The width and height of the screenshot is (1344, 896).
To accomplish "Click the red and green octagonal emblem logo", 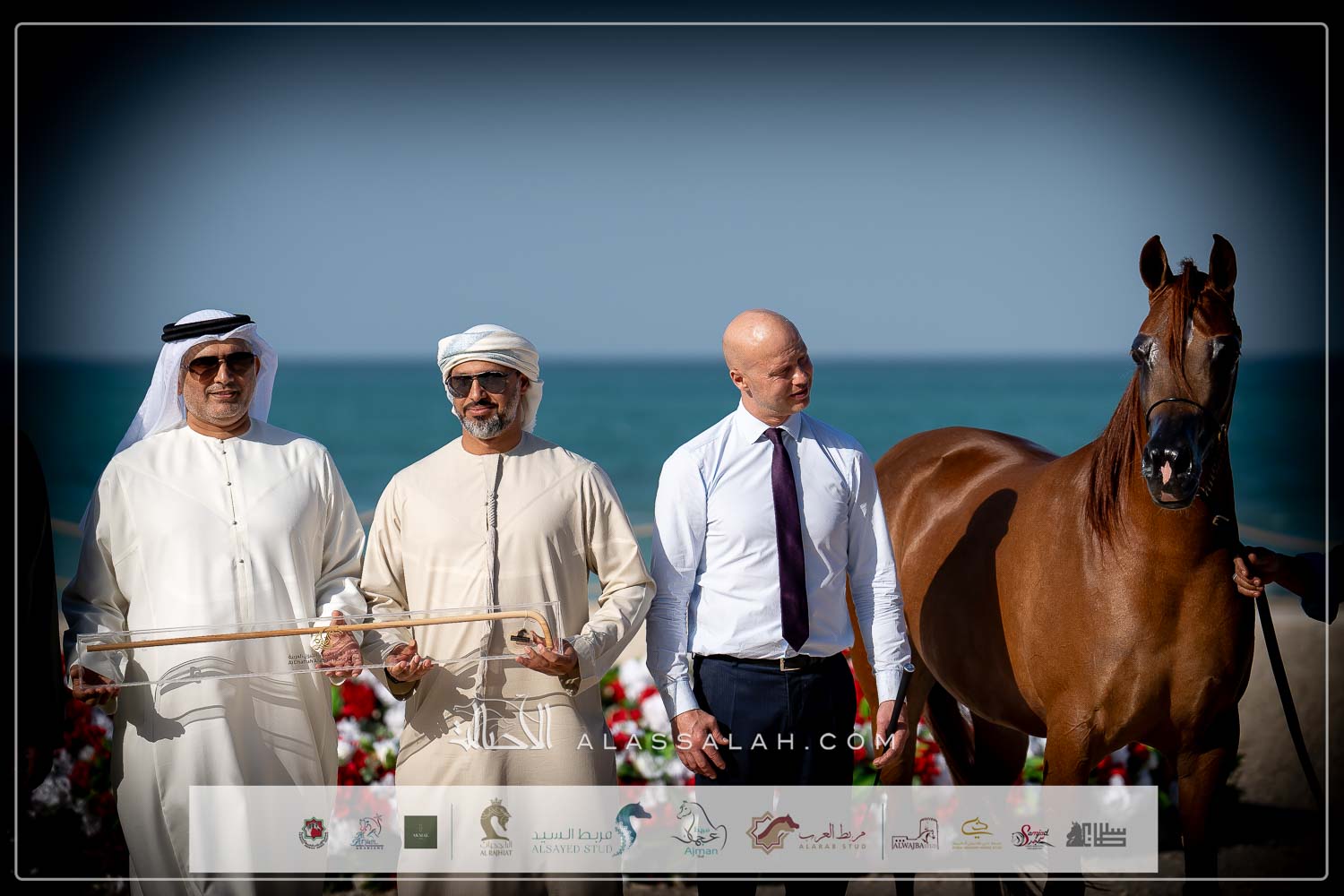I will [313, 832].
